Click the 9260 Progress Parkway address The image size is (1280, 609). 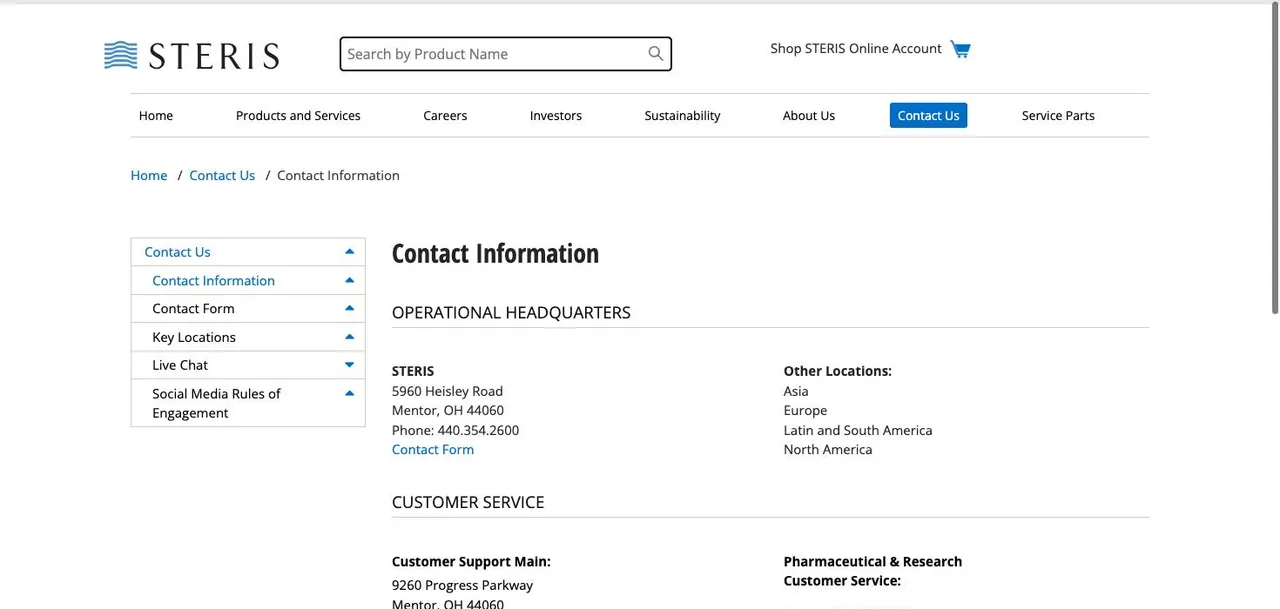(462, 585)
